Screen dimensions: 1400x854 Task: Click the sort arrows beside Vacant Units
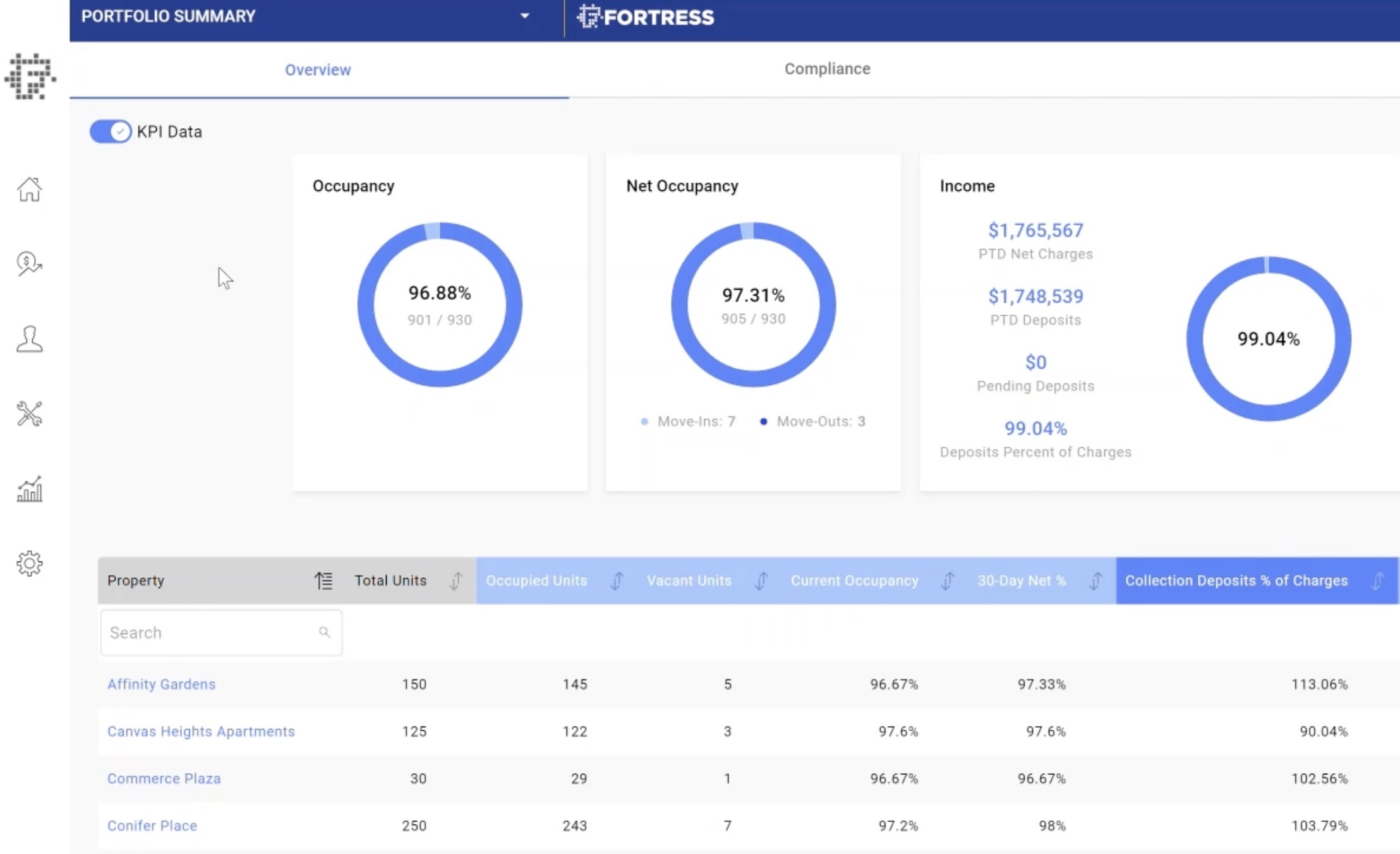(762, 580)
